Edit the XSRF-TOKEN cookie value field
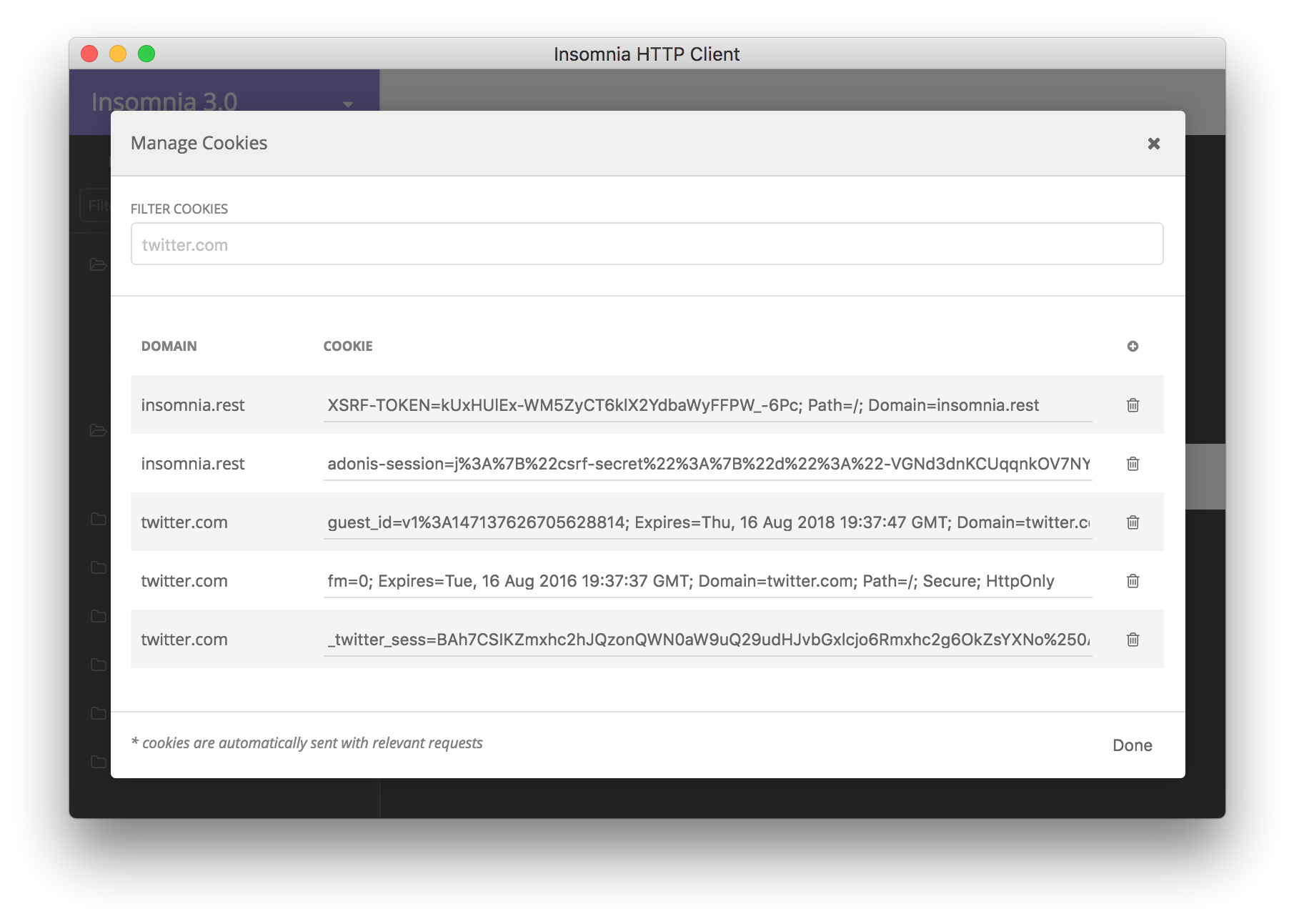Image resolution: width=1294 pixels, height=924 pixels. click(707, 405)
